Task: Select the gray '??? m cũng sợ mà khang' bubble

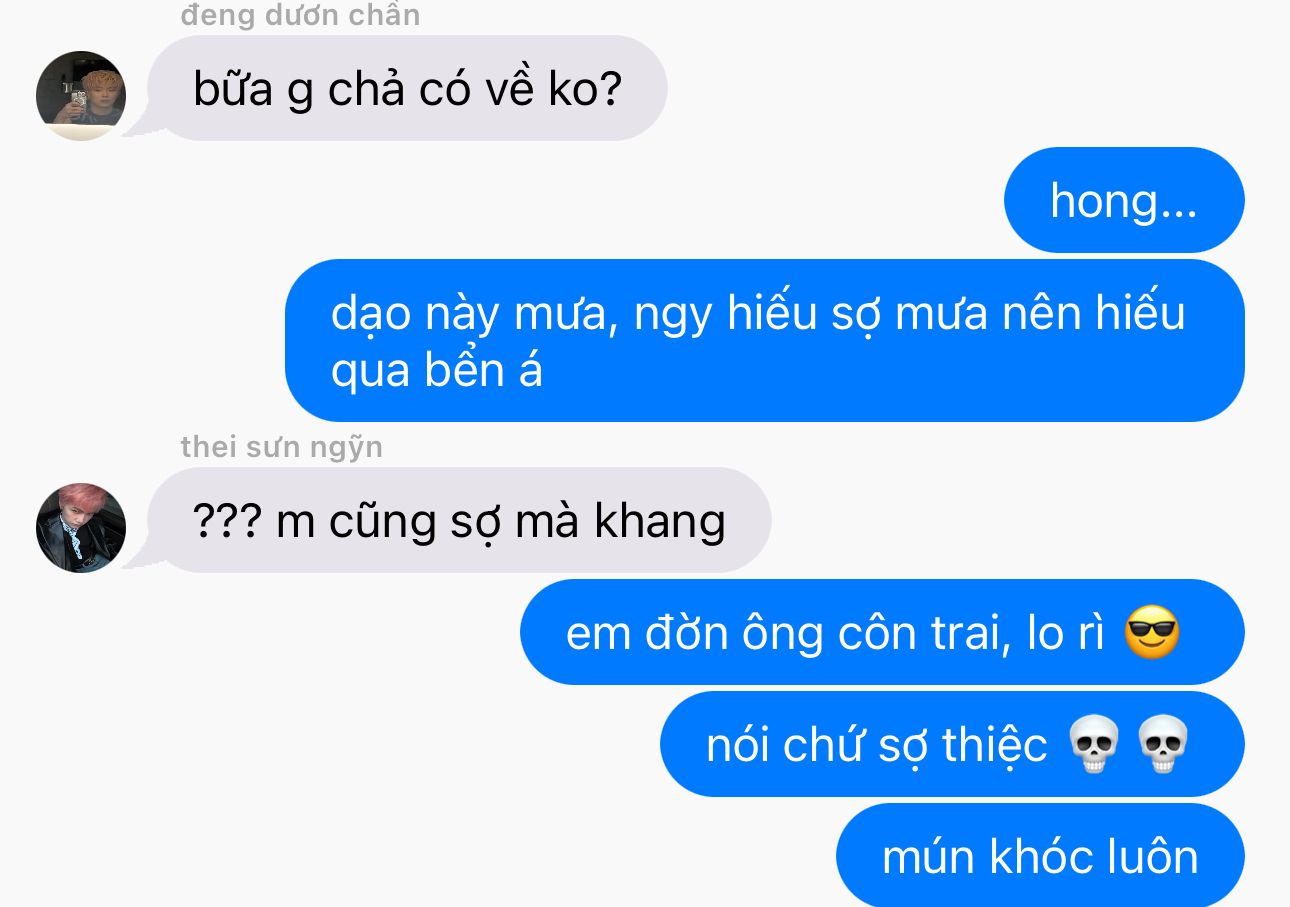Action: 459,520
